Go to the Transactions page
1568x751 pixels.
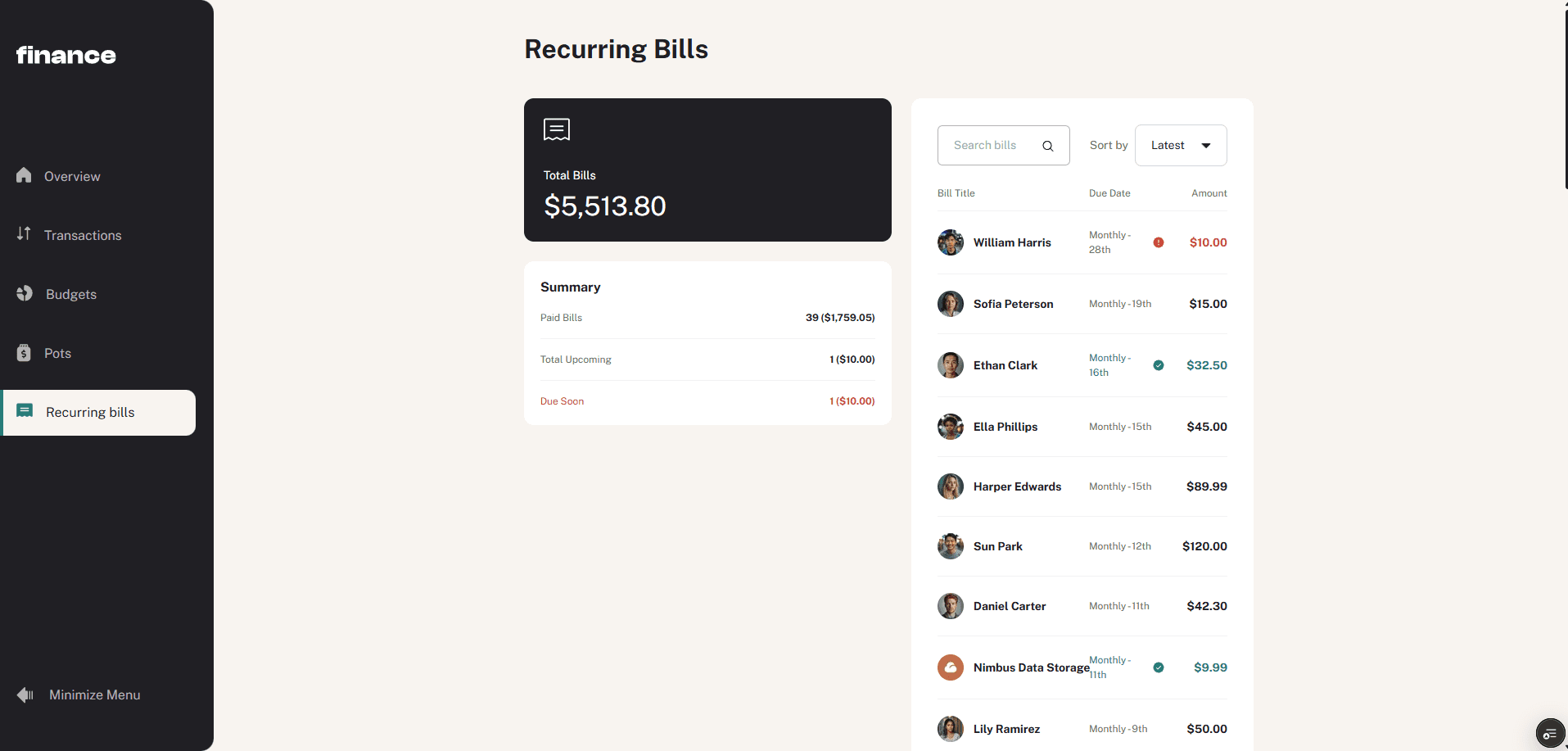[82, 235]
